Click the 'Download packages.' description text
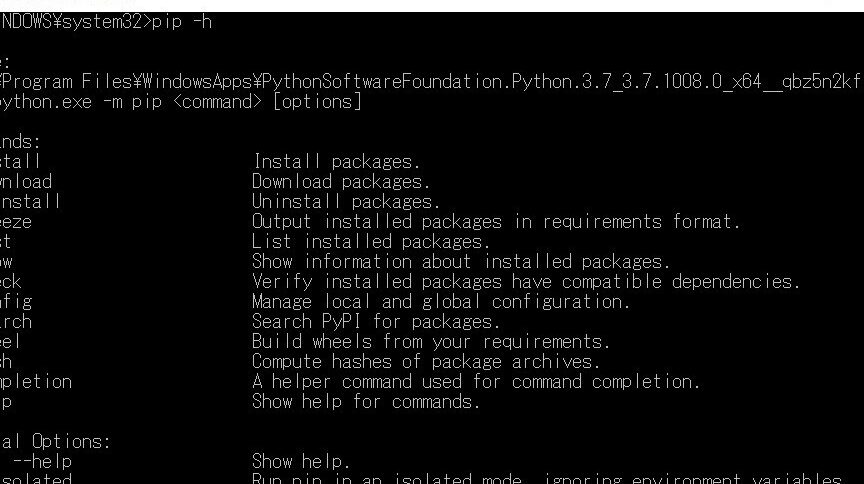Image resolution: width=864 pixels, height=484 pixels. 341,181
